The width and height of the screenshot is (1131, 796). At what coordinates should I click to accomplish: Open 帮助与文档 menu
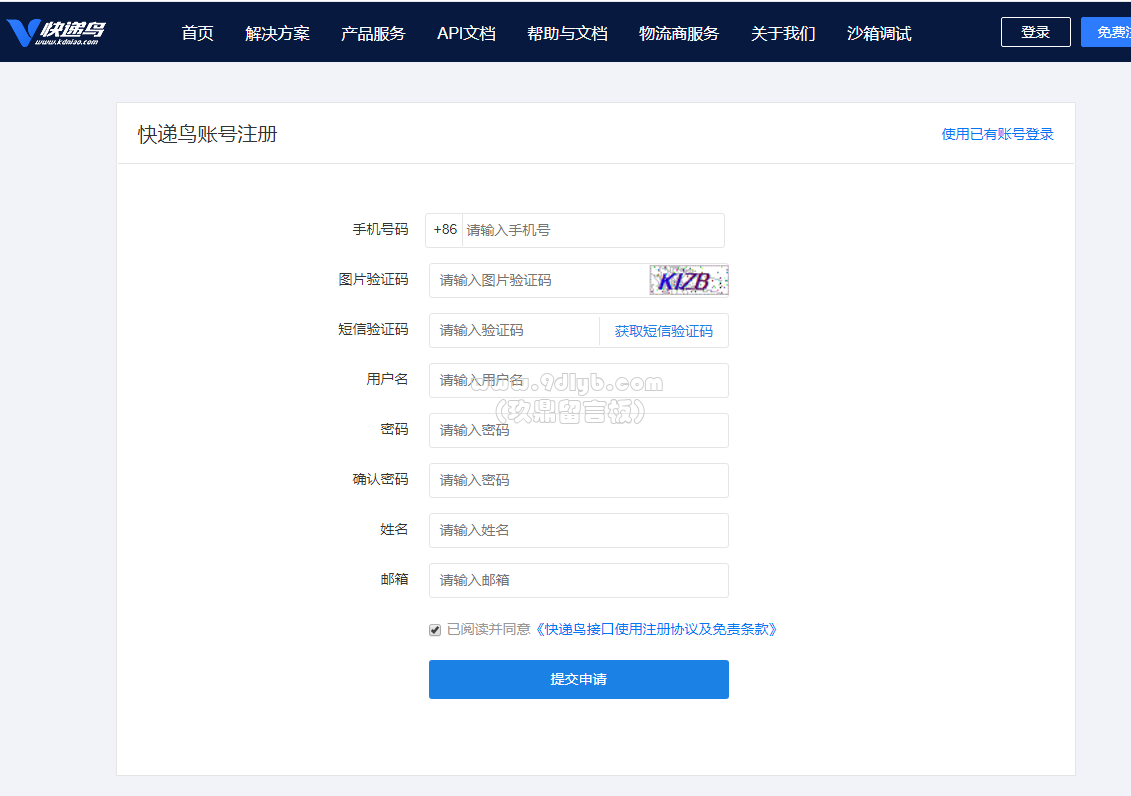567,33
